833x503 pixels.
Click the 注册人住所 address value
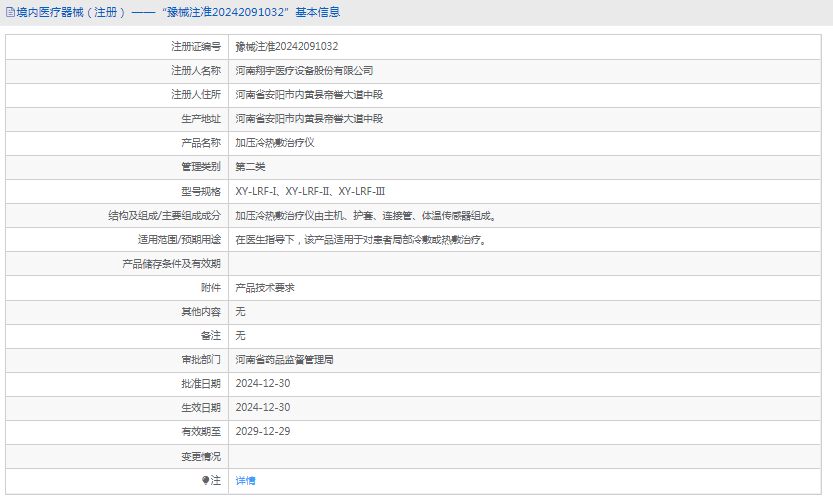[309, 95]
